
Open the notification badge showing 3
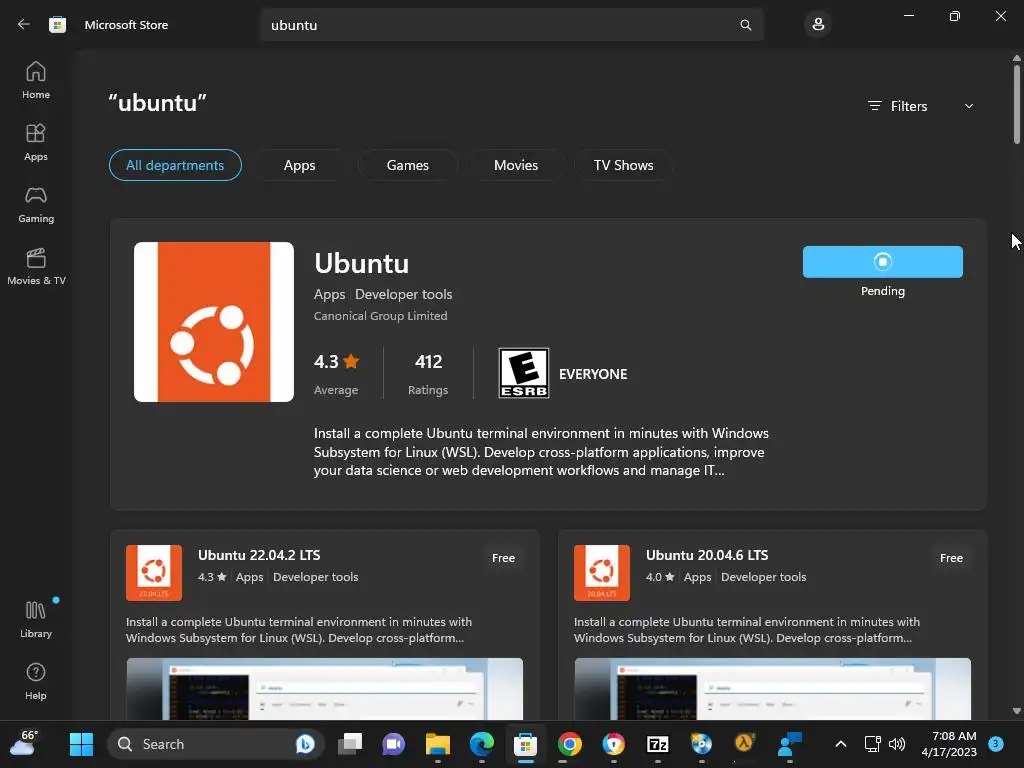(996, 743)
